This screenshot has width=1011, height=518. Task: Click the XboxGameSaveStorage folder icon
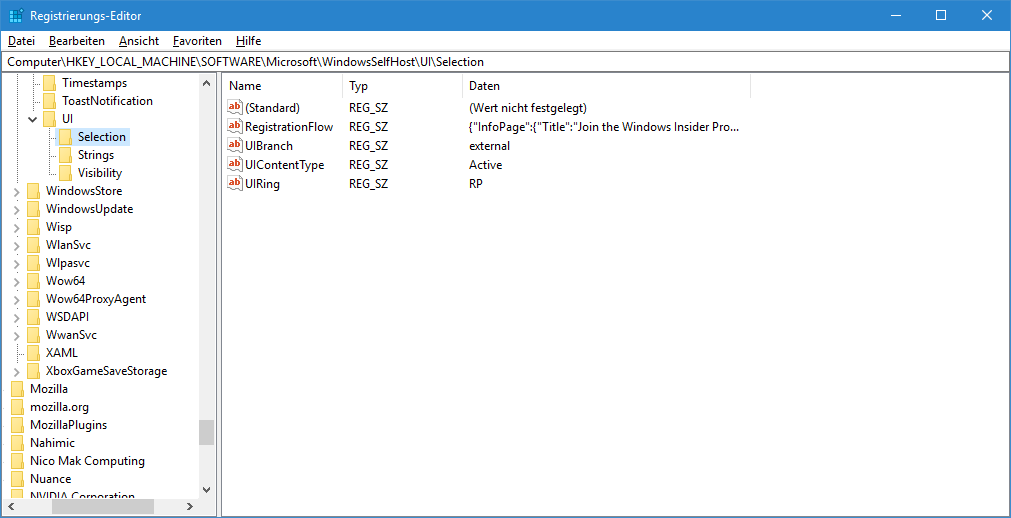tap(34, 372)
